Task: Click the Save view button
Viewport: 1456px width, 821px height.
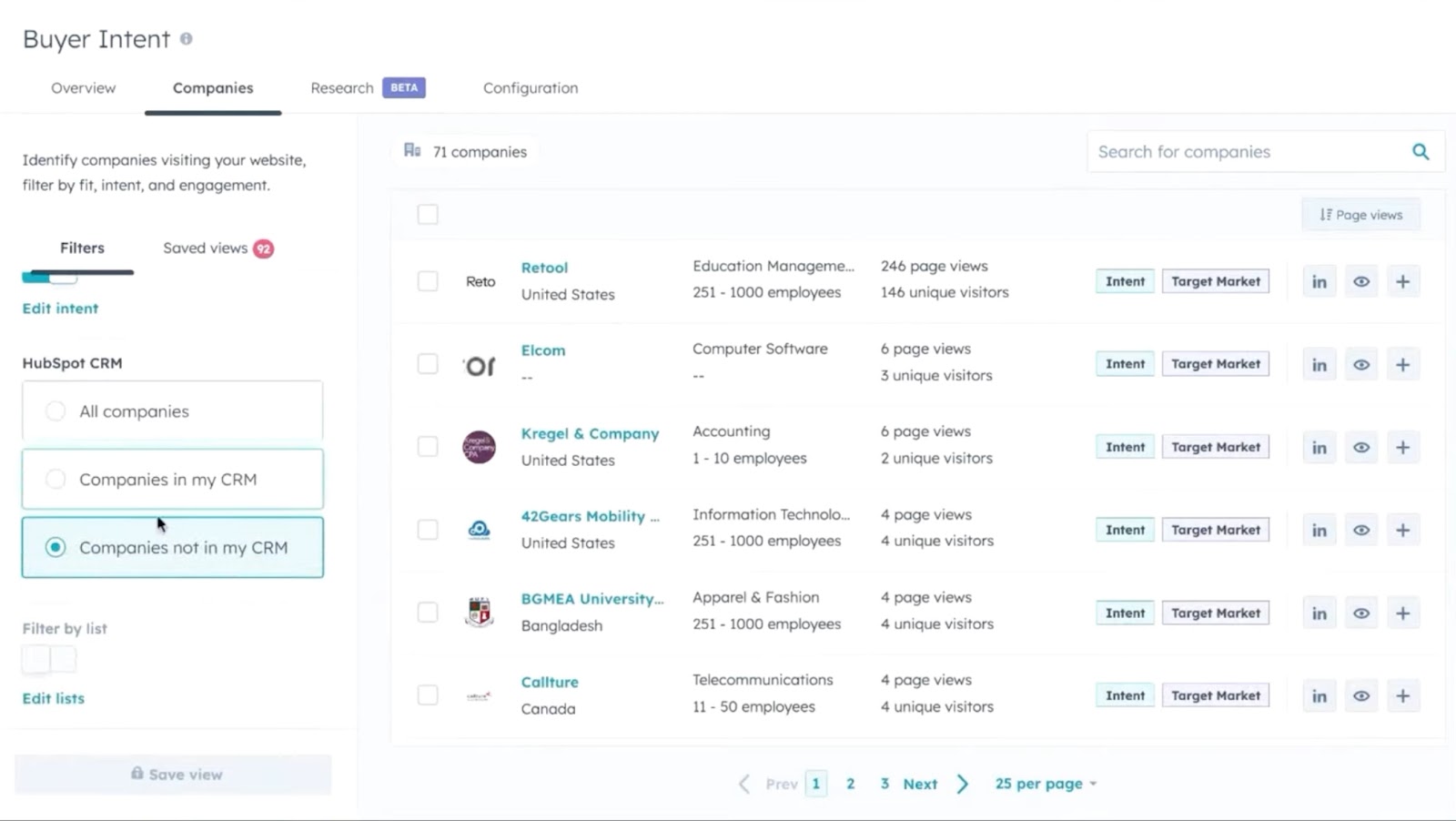Action: [x=173, y=775]
